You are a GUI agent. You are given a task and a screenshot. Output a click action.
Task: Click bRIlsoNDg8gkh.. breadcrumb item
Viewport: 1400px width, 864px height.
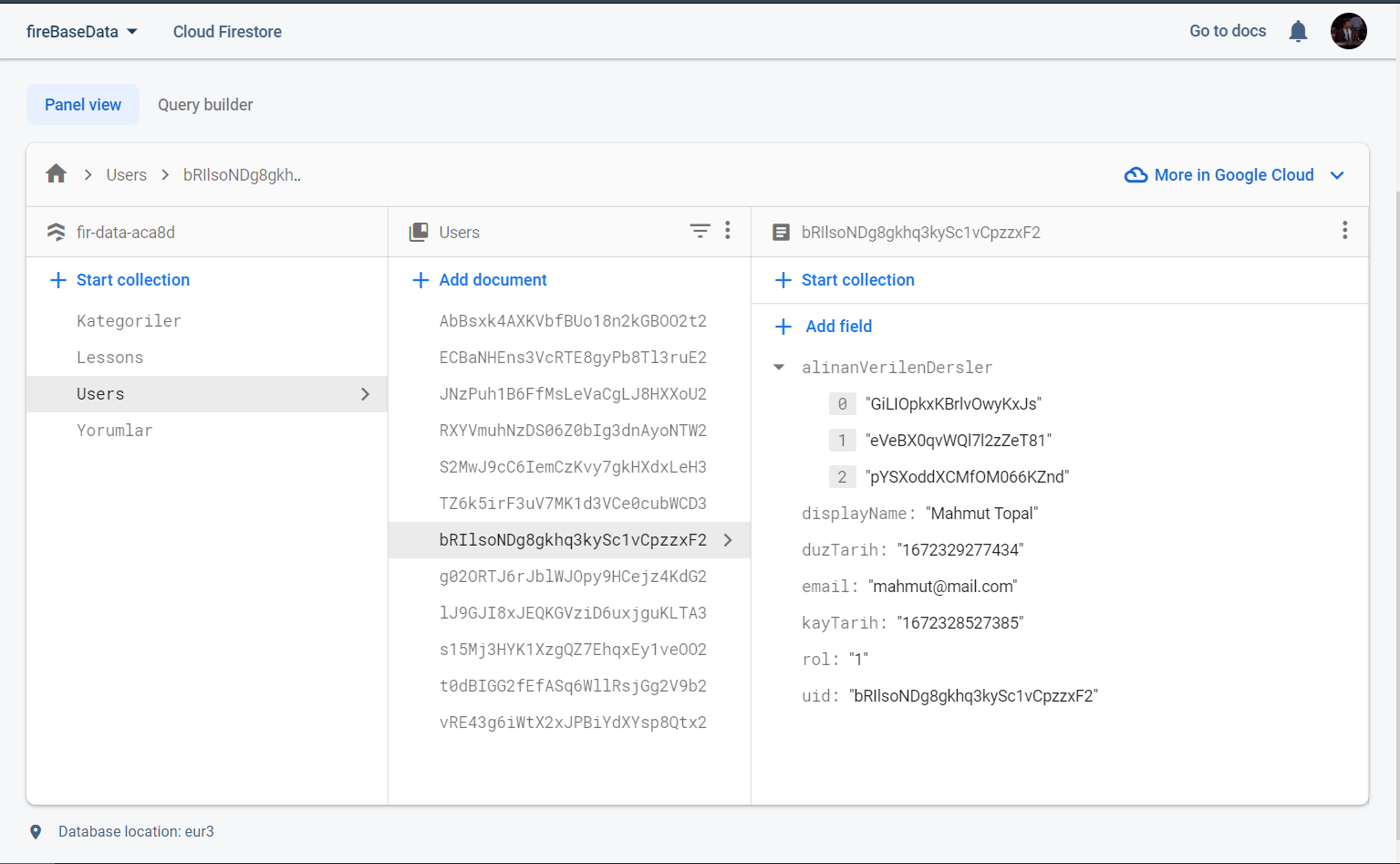point(242,175)
